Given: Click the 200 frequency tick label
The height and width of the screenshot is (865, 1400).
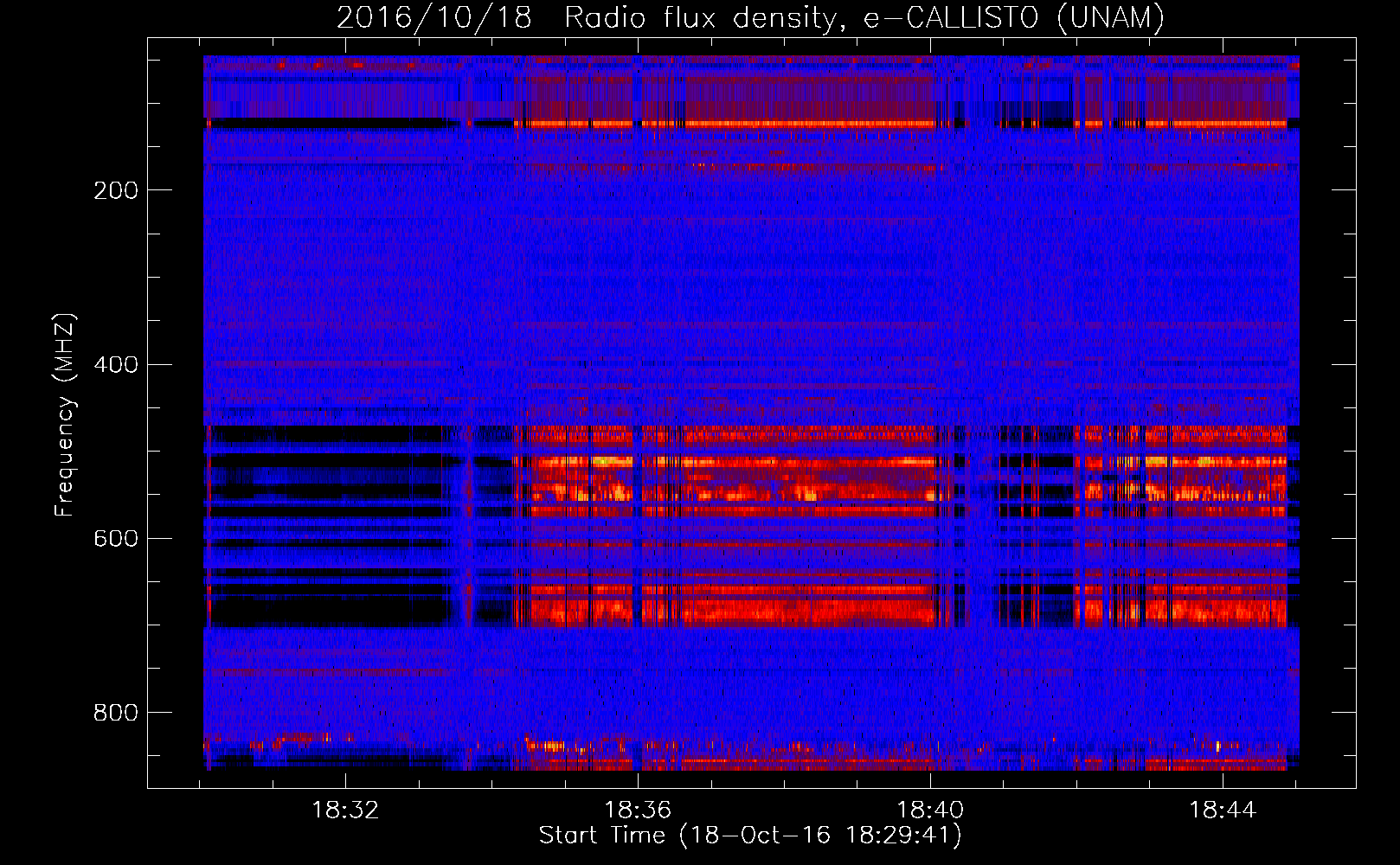Looking at the screenshot, I should click(115, 190).
